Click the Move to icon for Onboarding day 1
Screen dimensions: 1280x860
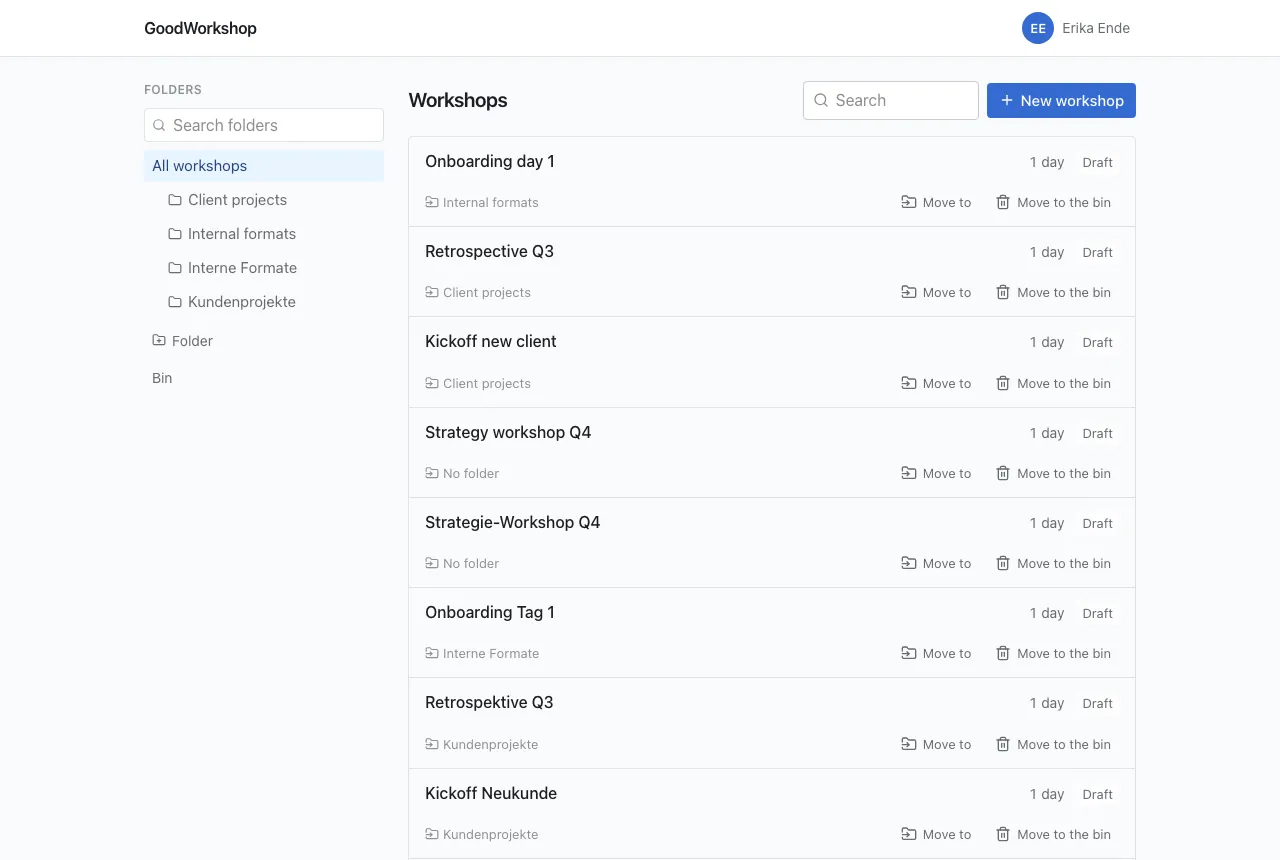[x=909, y=202]
